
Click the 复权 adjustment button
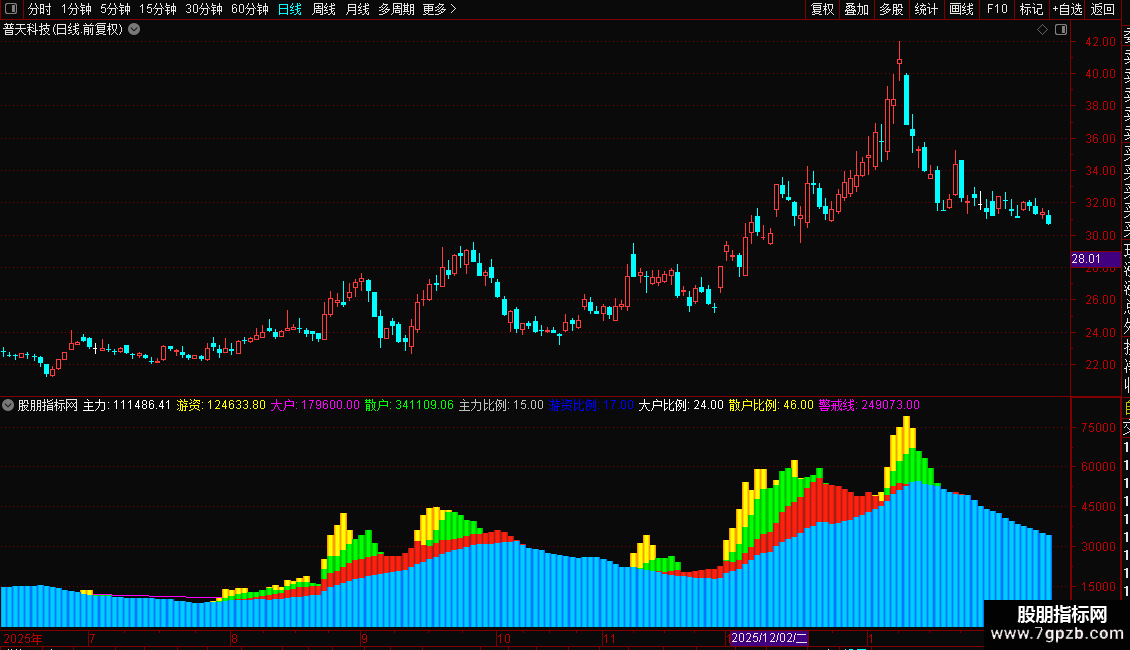[x=822, y=9]
